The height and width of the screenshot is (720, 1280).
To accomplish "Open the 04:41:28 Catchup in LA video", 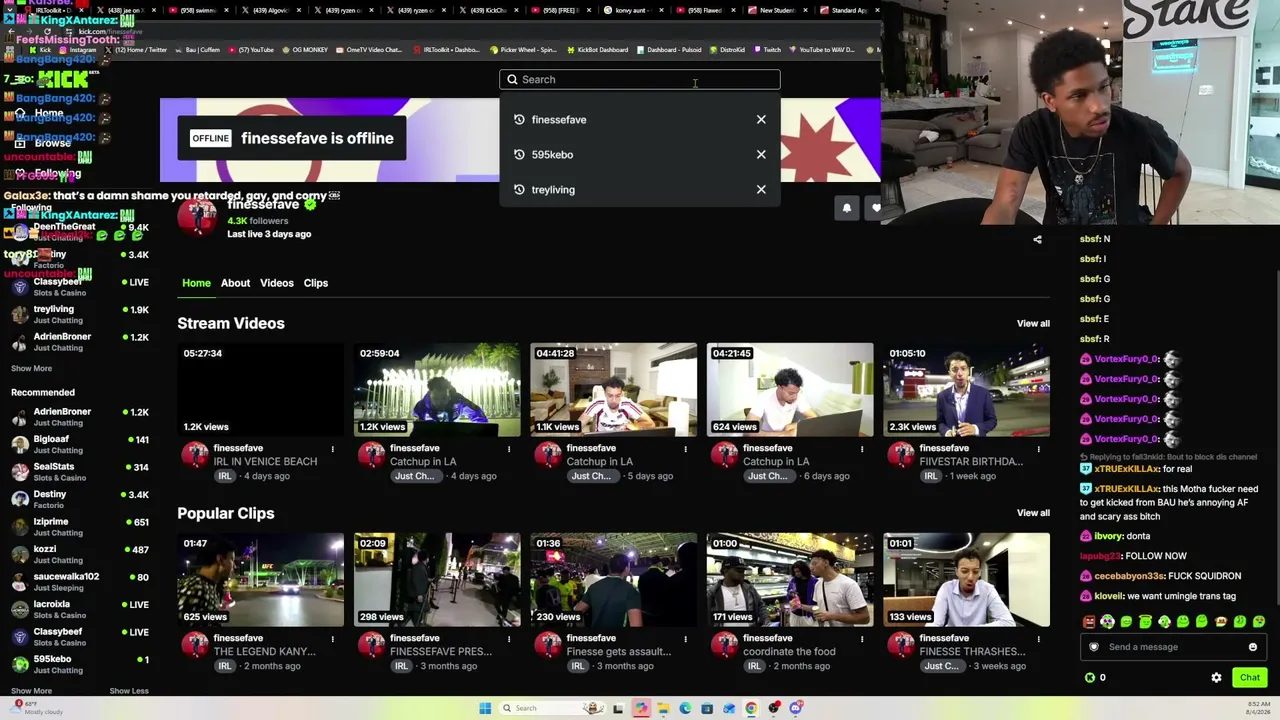I will click(x=613, y=390).
